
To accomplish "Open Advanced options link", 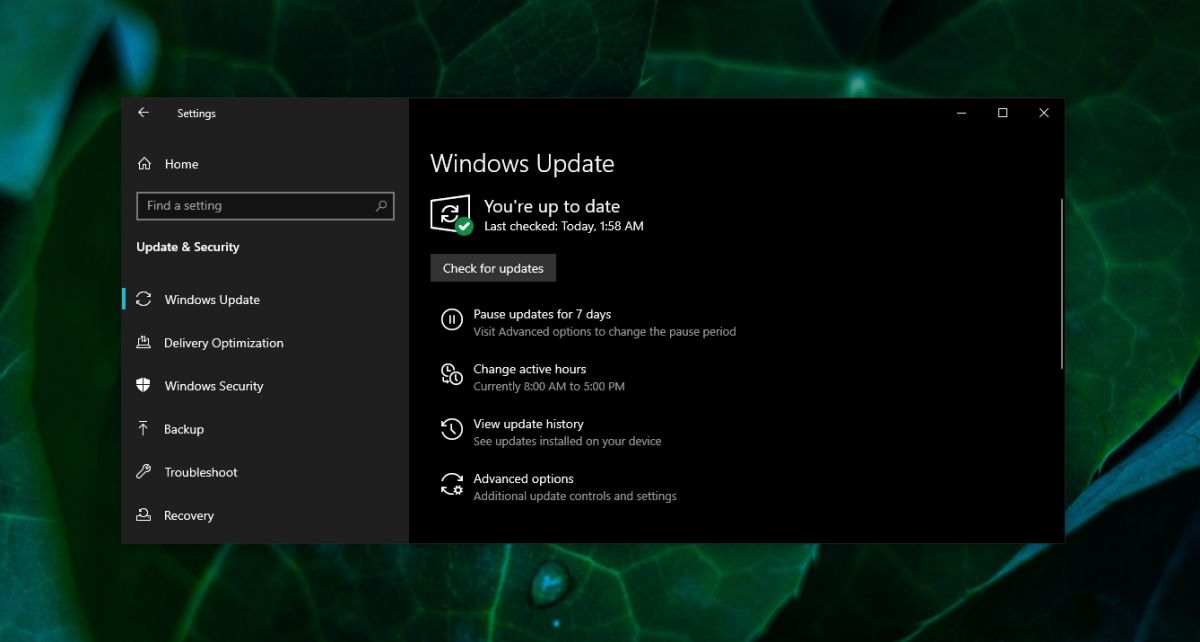I will [x=523, y=479].
